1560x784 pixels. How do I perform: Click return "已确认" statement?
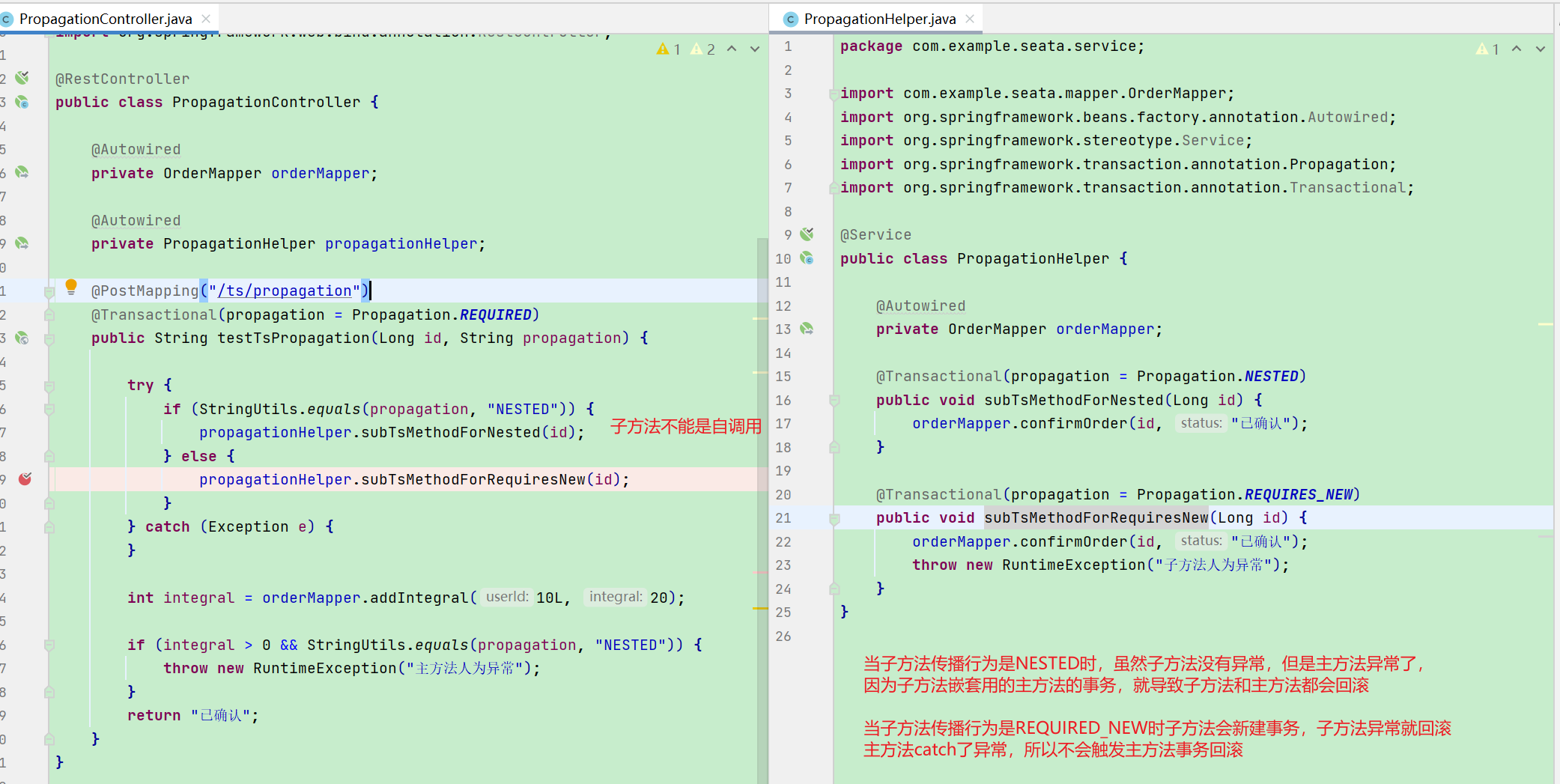pos(193,715)
